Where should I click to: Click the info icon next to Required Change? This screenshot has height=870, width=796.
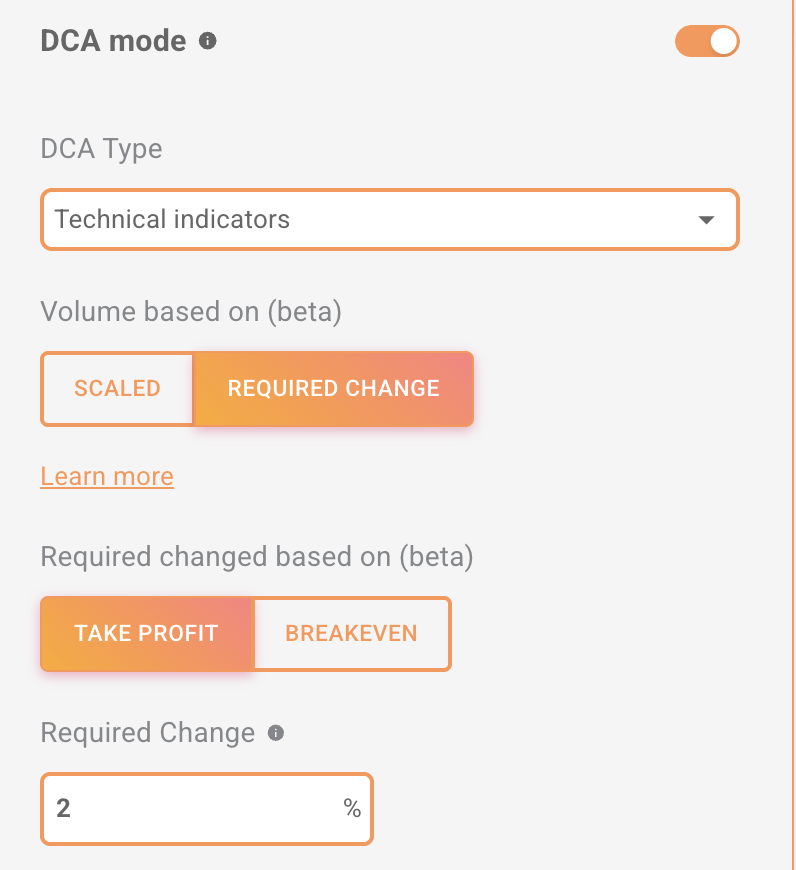coord(277,733)
